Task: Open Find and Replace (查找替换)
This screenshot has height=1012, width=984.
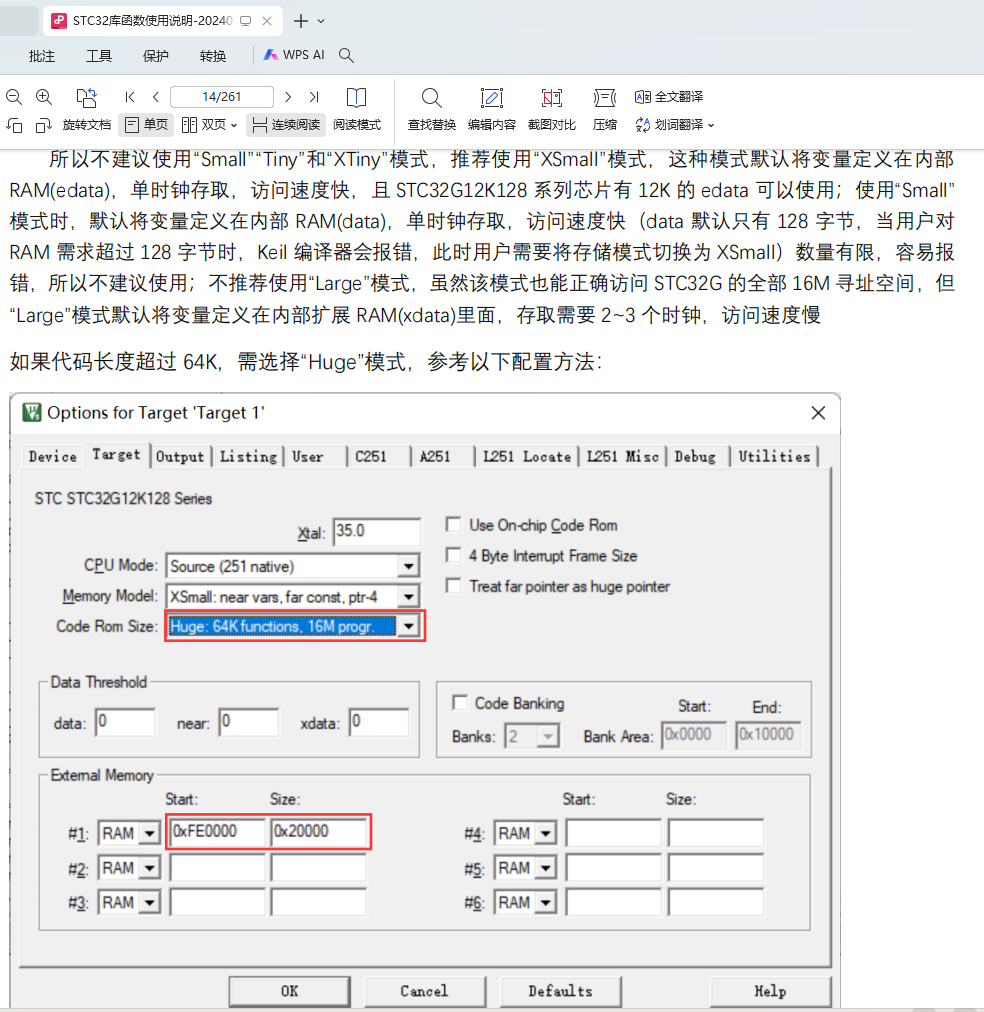Action: (x=432, y=108)
